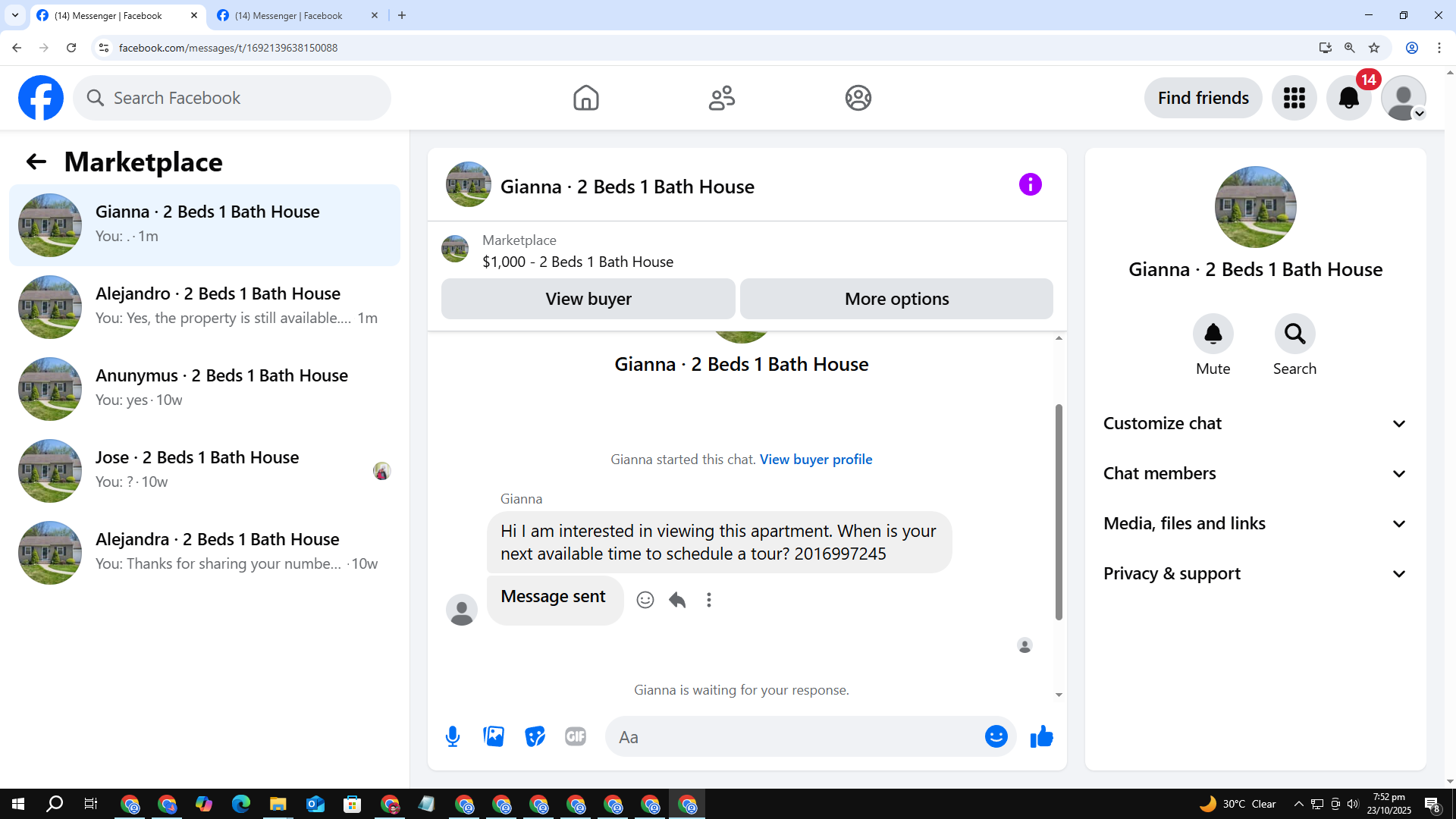The height and width of the screenshot is (819, 1456).
Task: Expand Media, files and links section
Action: 1255,523
